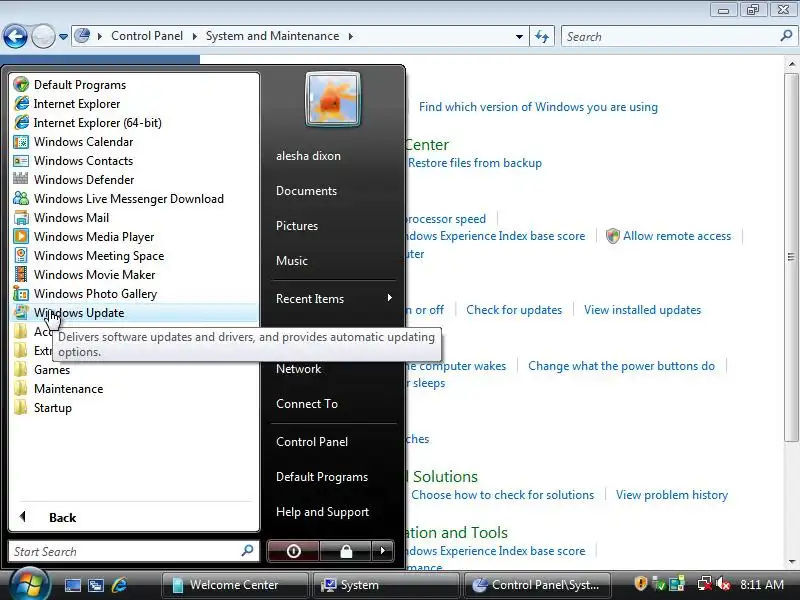
Task: Open Windows Calendar icon
Action: click(x=21, y=142)
